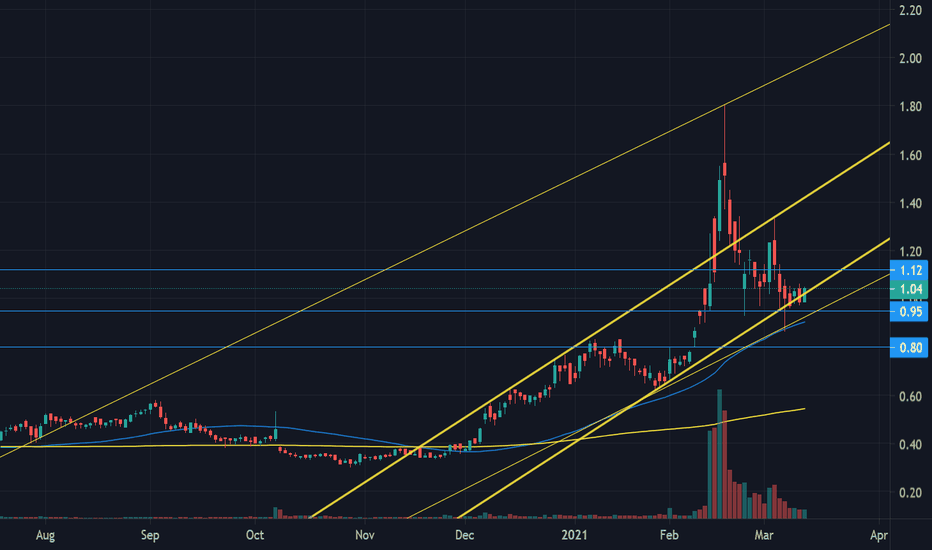Click the 0.60 price axis value

[x=911, y=397]
